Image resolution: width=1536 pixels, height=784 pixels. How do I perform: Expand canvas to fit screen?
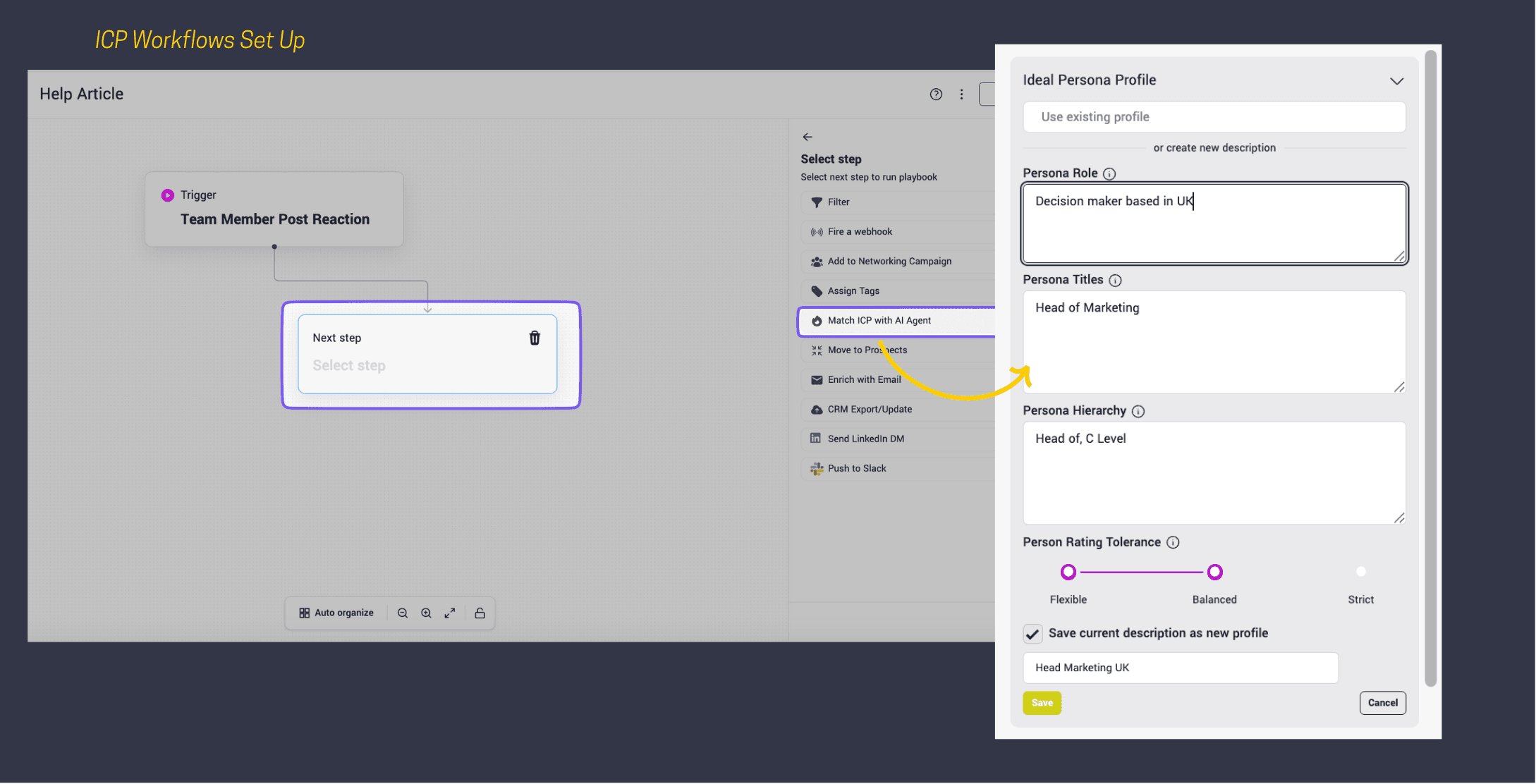(450, 613)
